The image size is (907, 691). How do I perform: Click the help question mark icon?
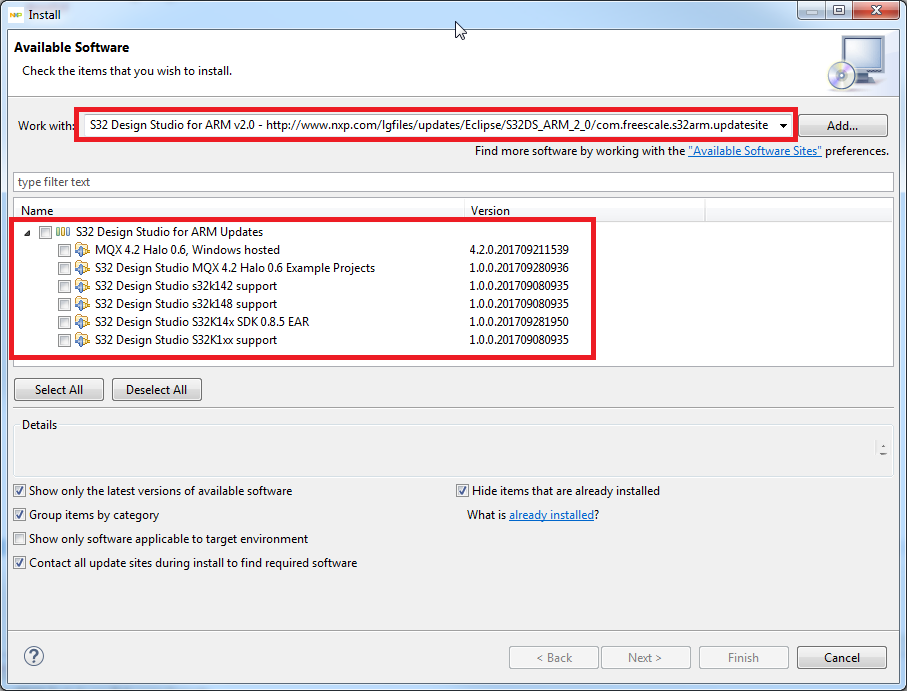coord(34,656)
